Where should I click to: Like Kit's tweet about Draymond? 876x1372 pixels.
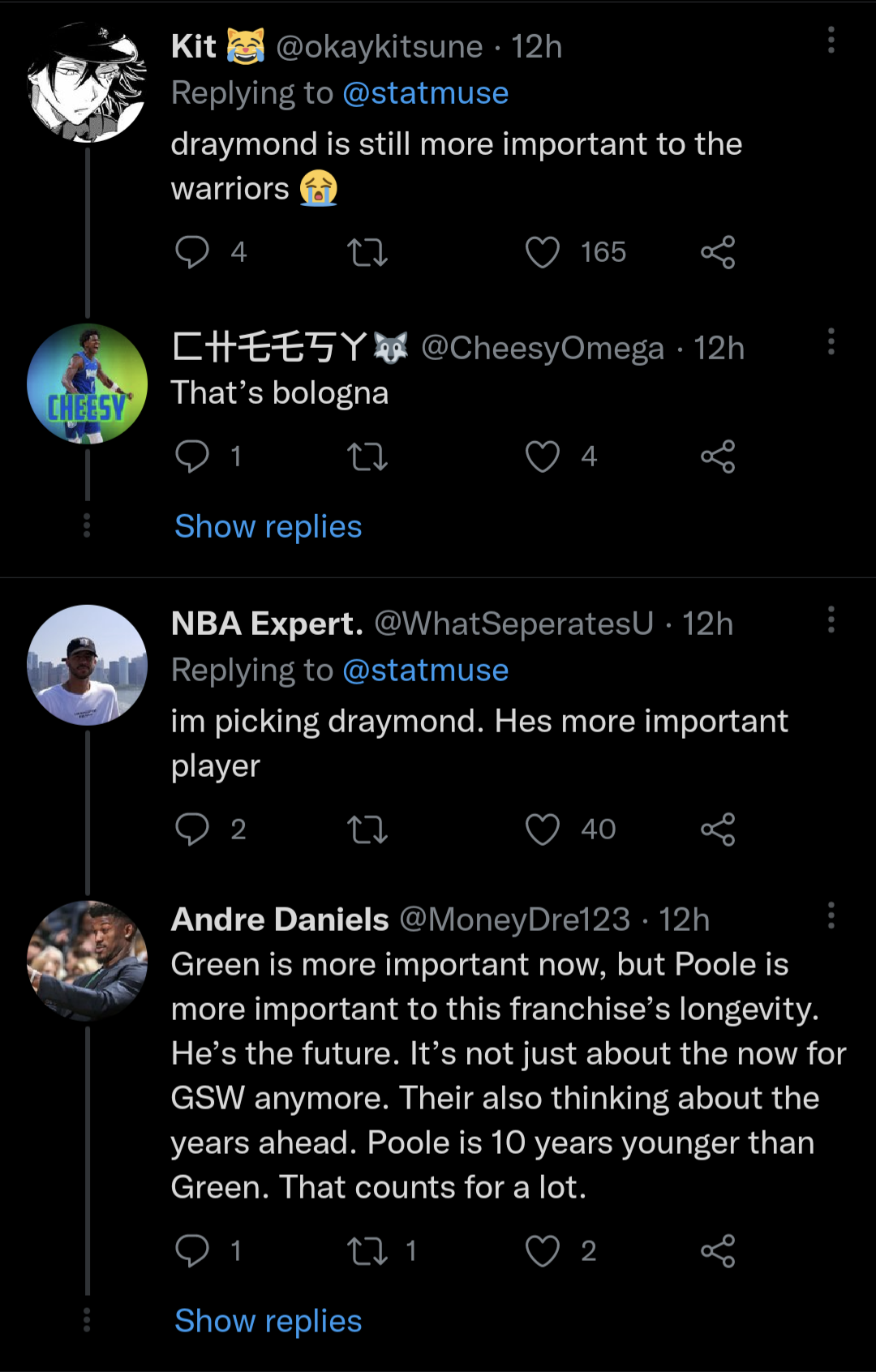(543, 252)
